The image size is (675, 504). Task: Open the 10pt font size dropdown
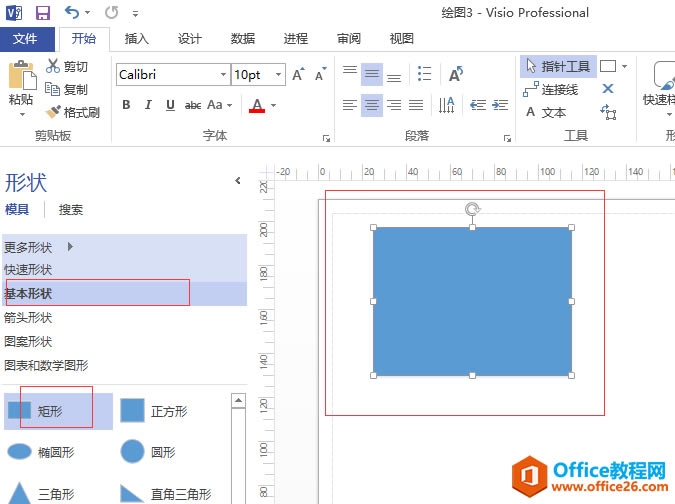pos(279,74)
